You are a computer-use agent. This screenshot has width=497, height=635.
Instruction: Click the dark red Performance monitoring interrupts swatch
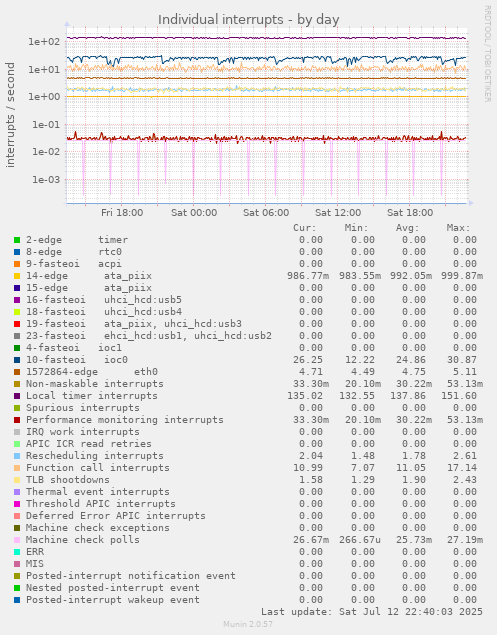17,420
